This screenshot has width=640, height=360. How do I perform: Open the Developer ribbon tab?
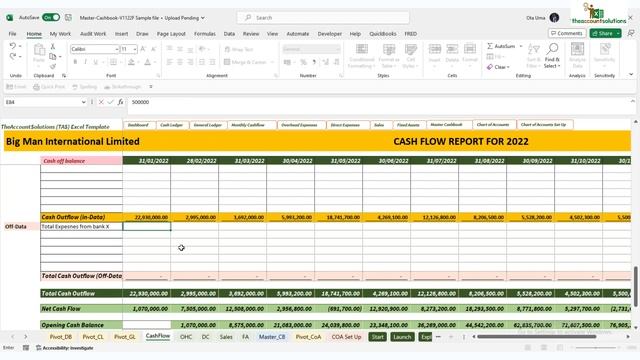329,34
